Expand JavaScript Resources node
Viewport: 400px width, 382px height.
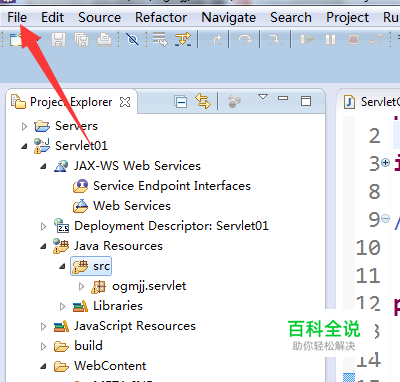pos(43,326)
